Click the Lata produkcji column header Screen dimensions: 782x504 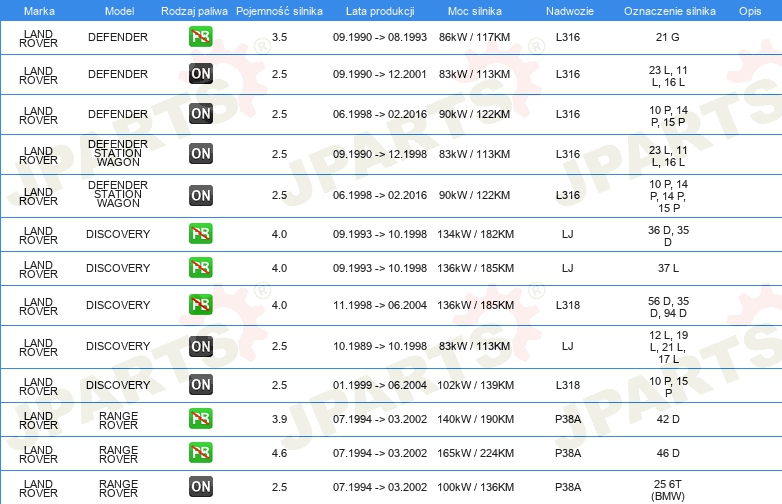pyautogui.click(x=380, y=11)
